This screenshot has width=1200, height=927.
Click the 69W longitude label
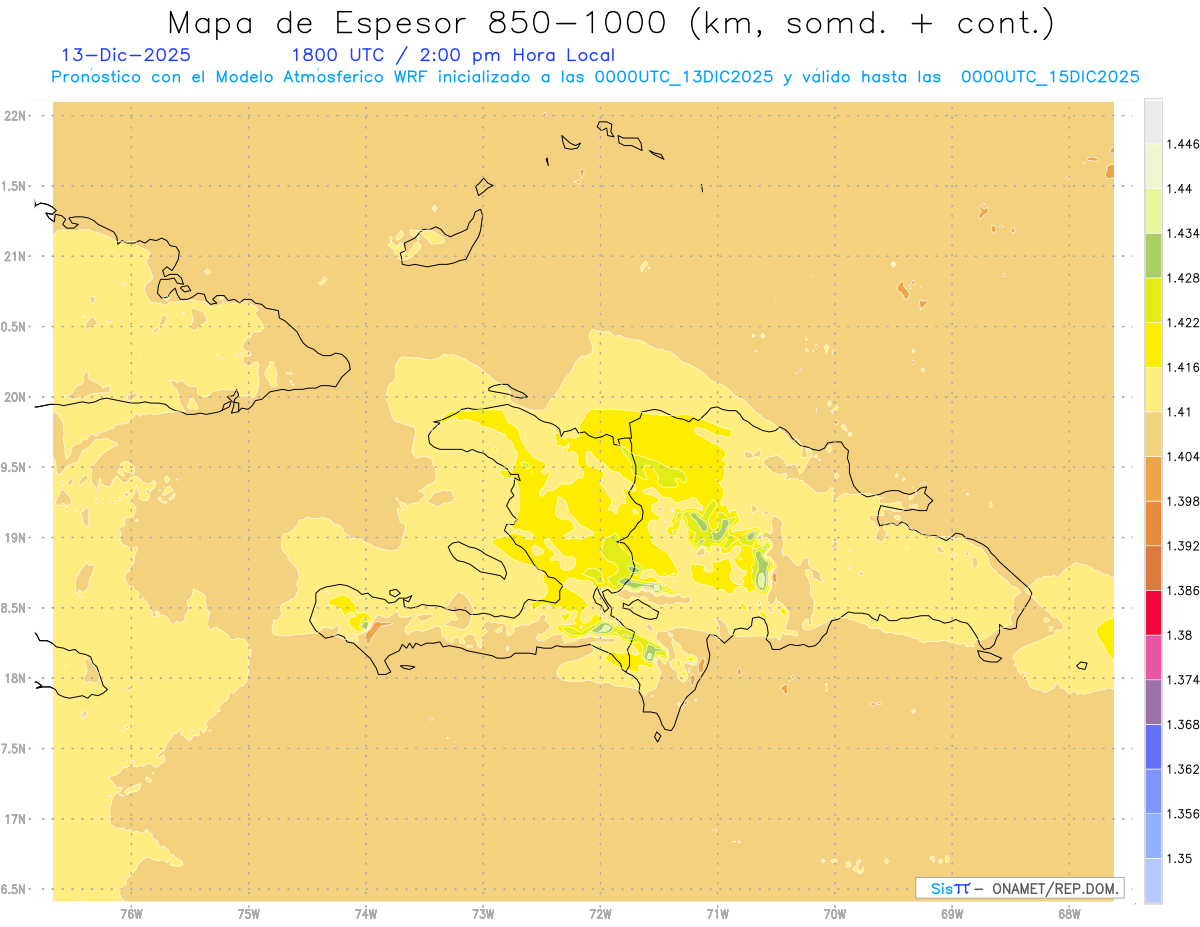point(952,914)
